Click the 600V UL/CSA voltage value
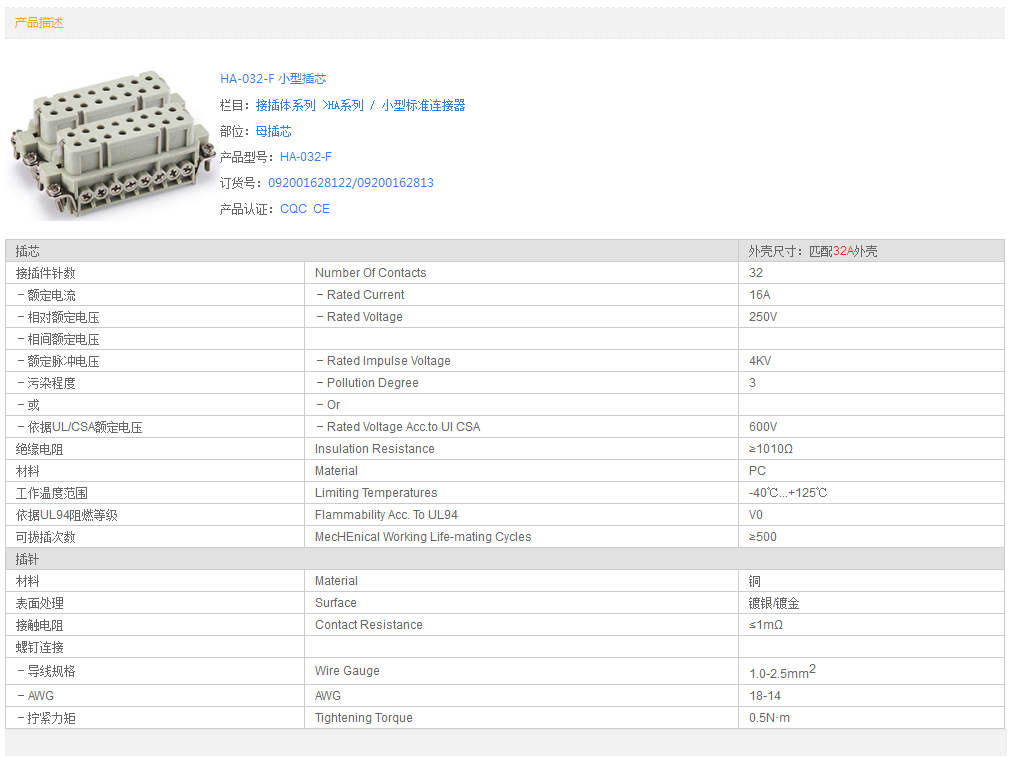1011x757 pixels. tap(763, 427)
